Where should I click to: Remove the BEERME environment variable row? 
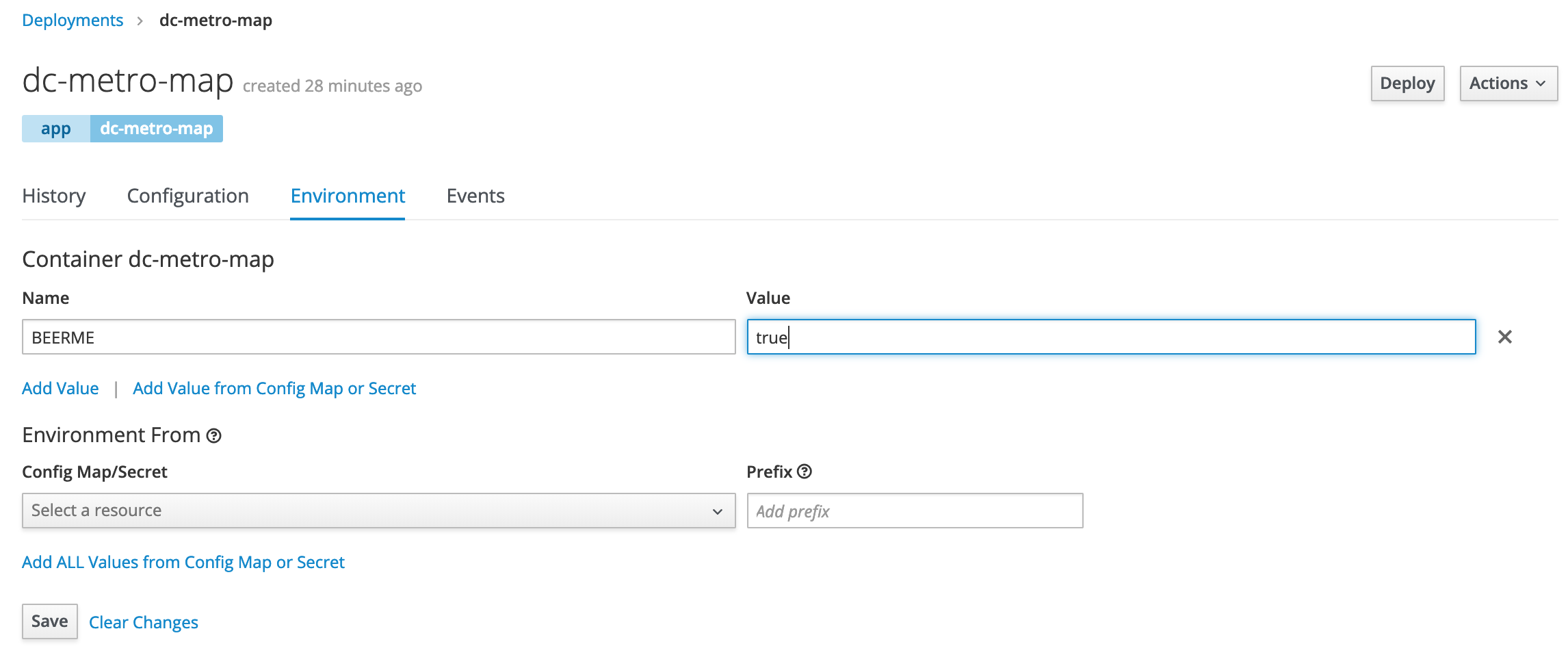pyautogui.click(x=1504, y=337)
